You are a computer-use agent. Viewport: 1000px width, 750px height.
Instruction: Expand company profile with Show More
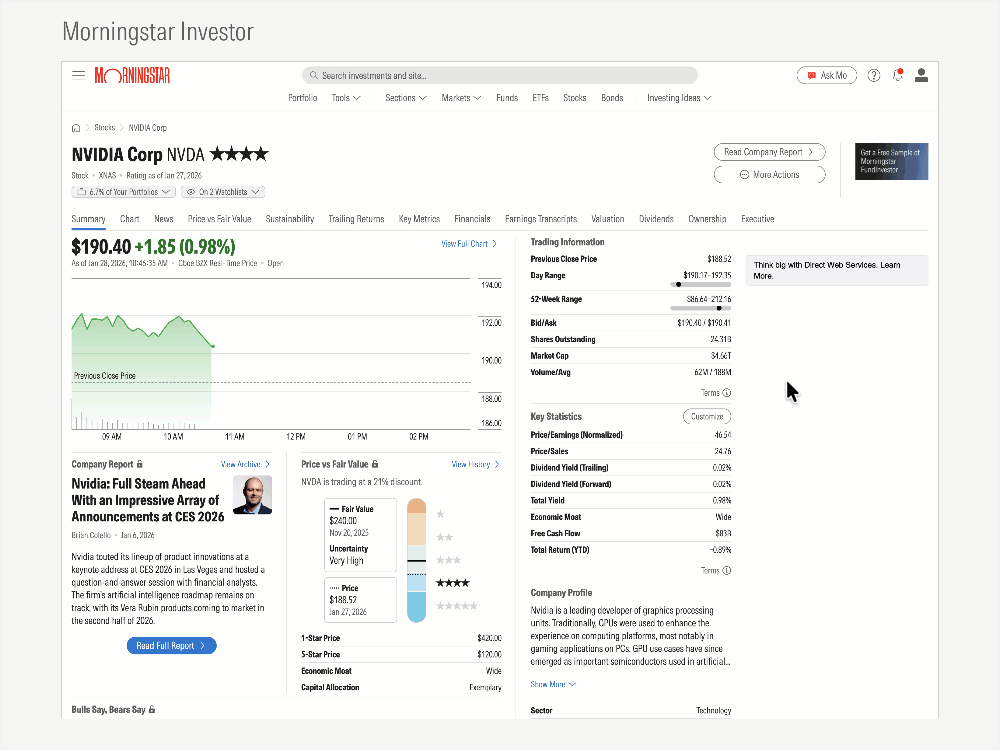(553, 684)
